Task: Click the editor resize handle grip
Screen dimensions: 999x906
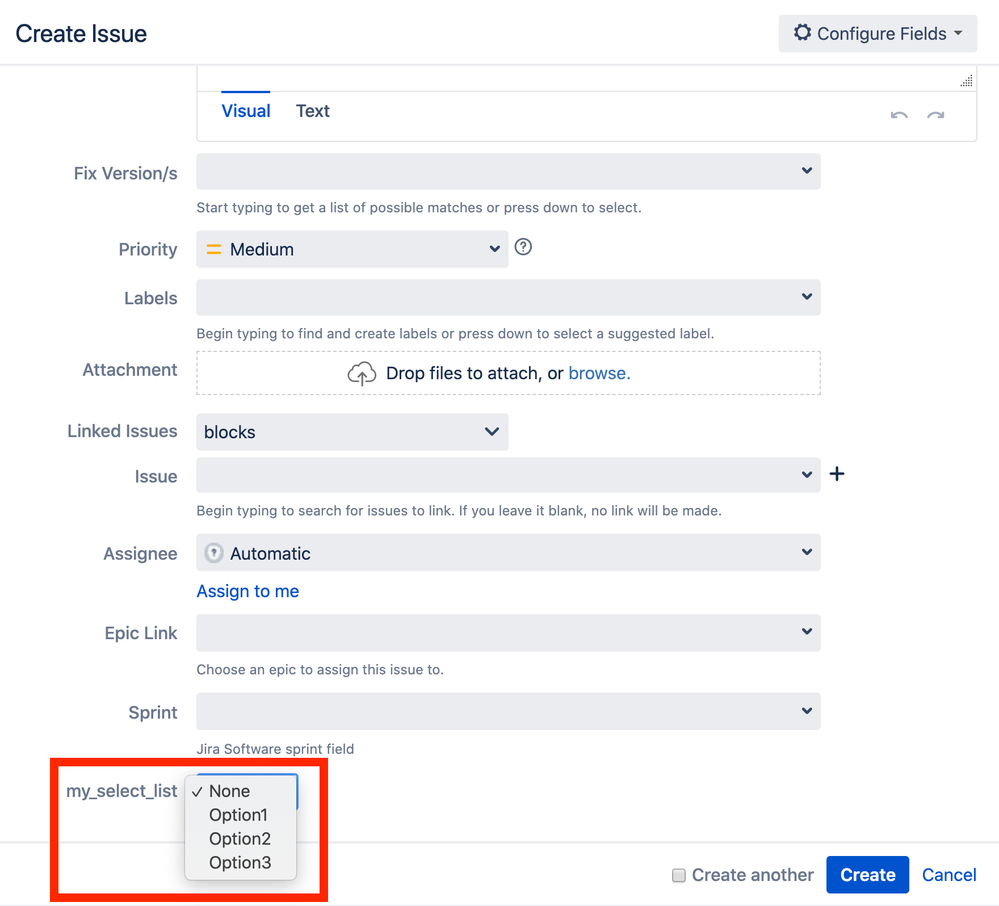Action: coord(967,81)
